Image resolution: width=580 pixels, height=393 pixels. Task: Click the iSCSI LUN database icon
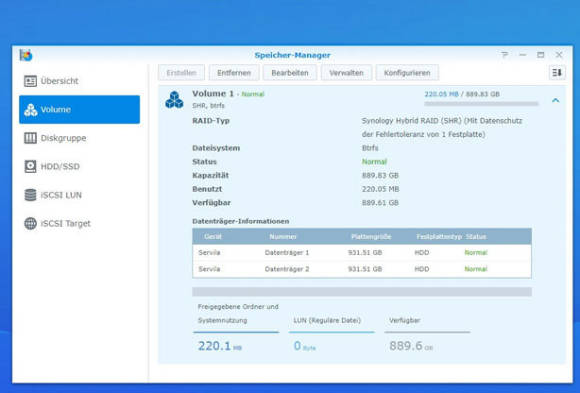coord(30,195)
